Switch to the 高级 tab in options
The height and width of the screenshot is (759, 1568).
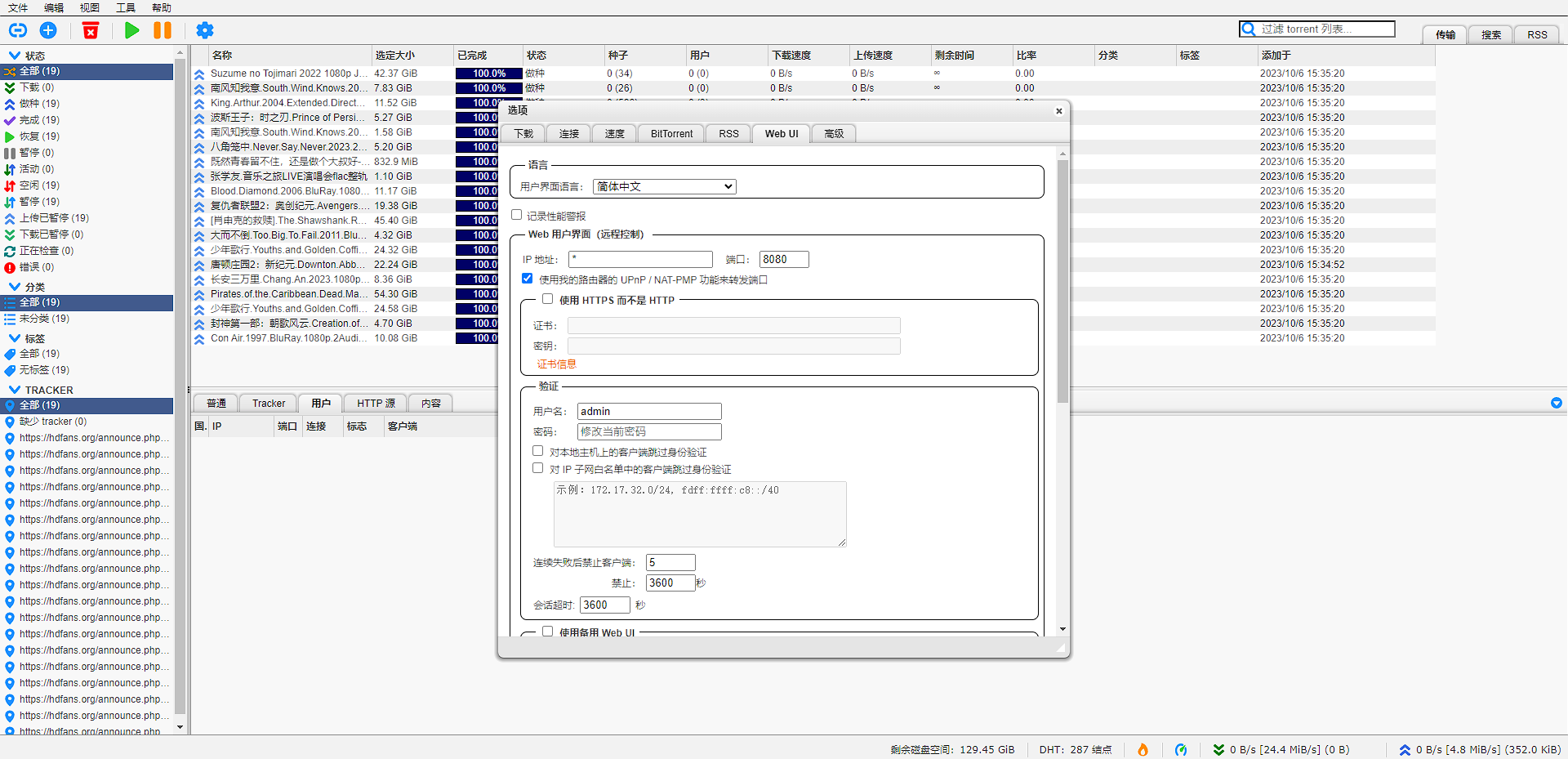point(834,134)
